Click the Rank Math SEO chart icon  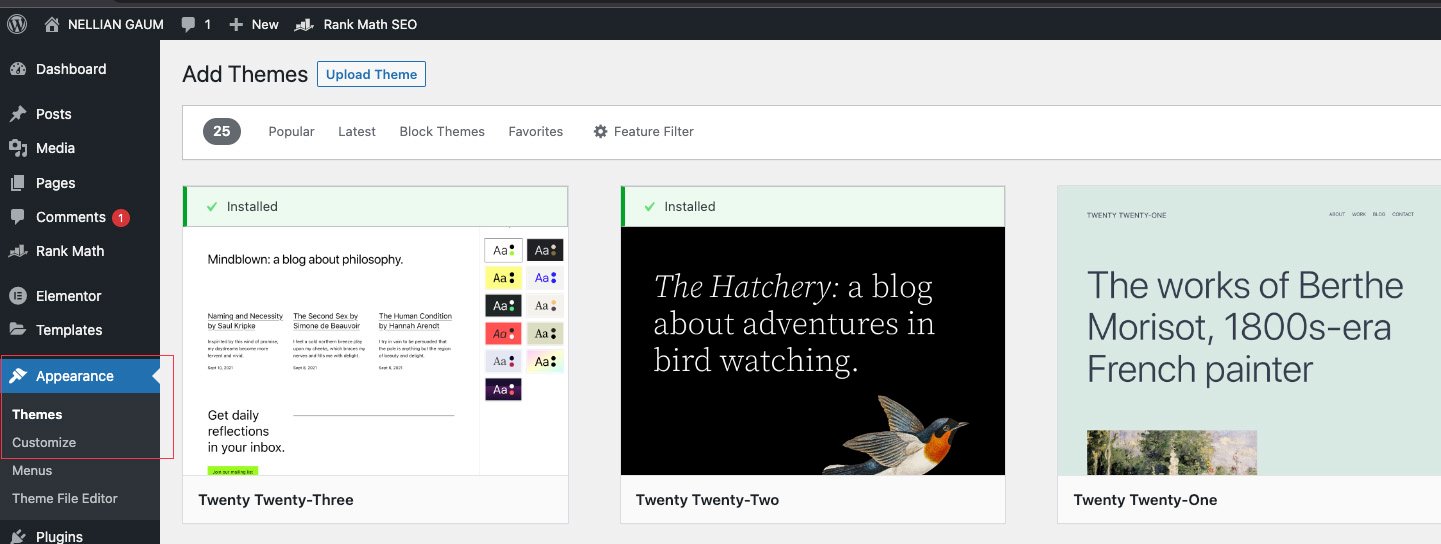(x=305, y=24)
